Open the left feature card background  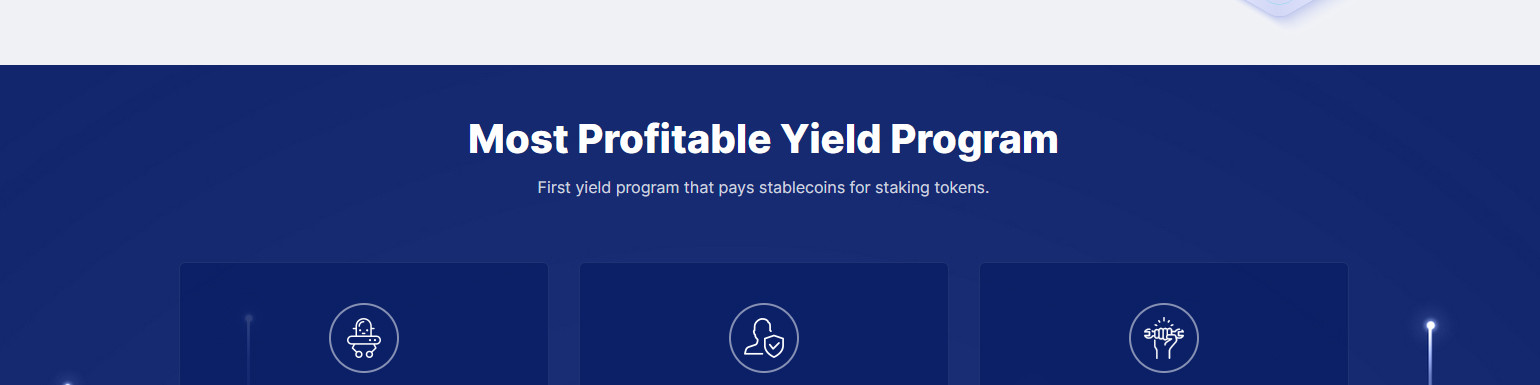[364, 324]
